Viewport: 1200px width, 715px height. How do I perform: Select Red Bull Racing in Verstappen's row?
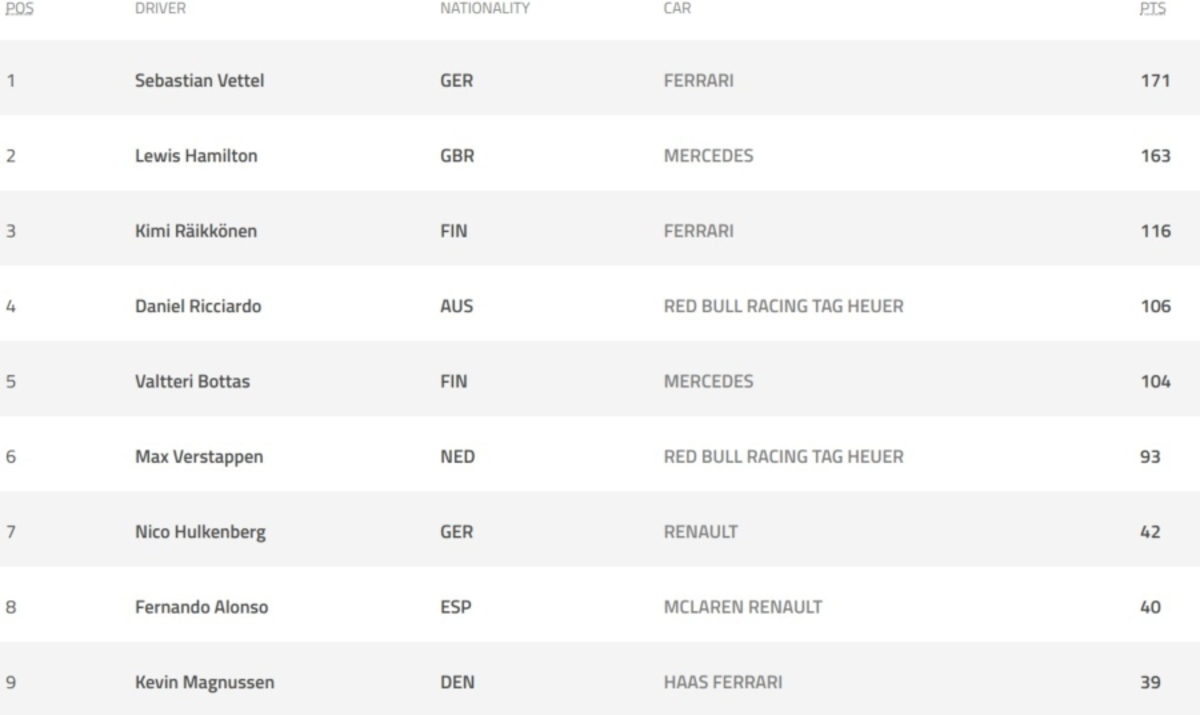pos(783,456)
